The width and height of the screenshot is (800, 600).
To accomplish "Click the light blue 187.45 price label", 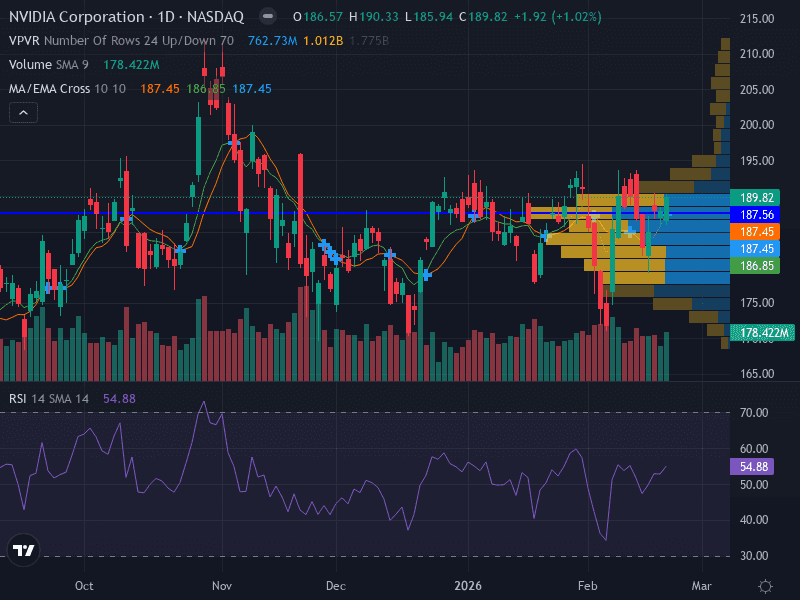I will click(756, 248).
